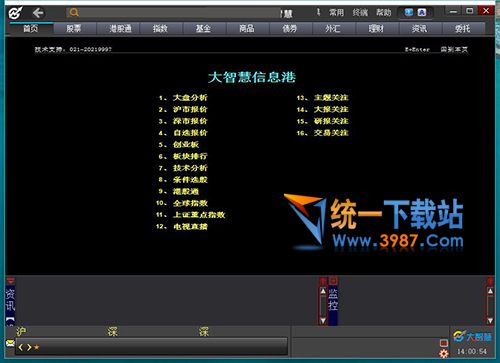The width and height of the screenshot is (500, 363).
Task: Open the orange gear settings icon
Action: click(x=444, y=353)
